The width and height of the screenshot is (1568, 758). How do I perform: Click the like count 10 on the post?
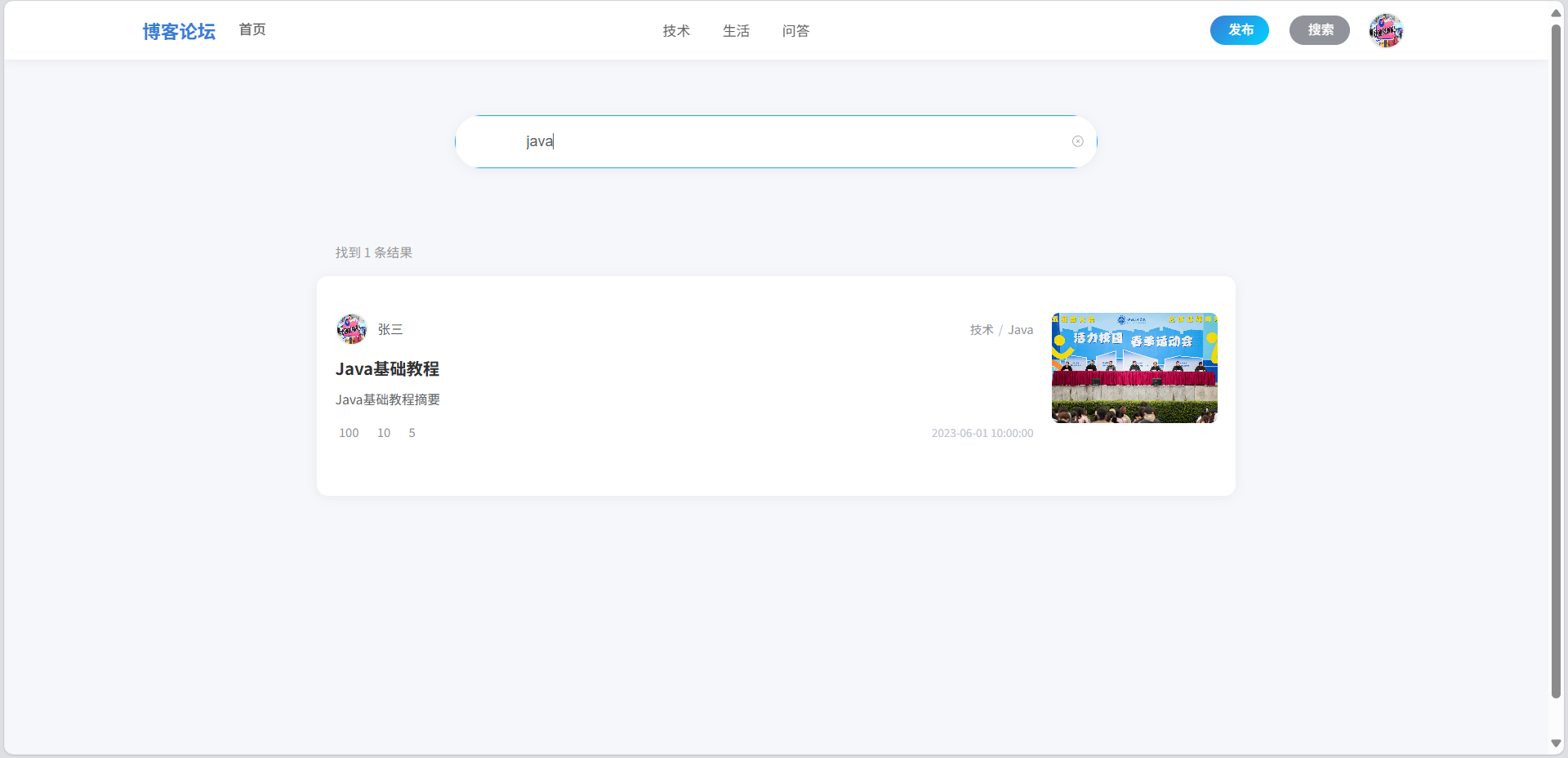pos(383,433)
